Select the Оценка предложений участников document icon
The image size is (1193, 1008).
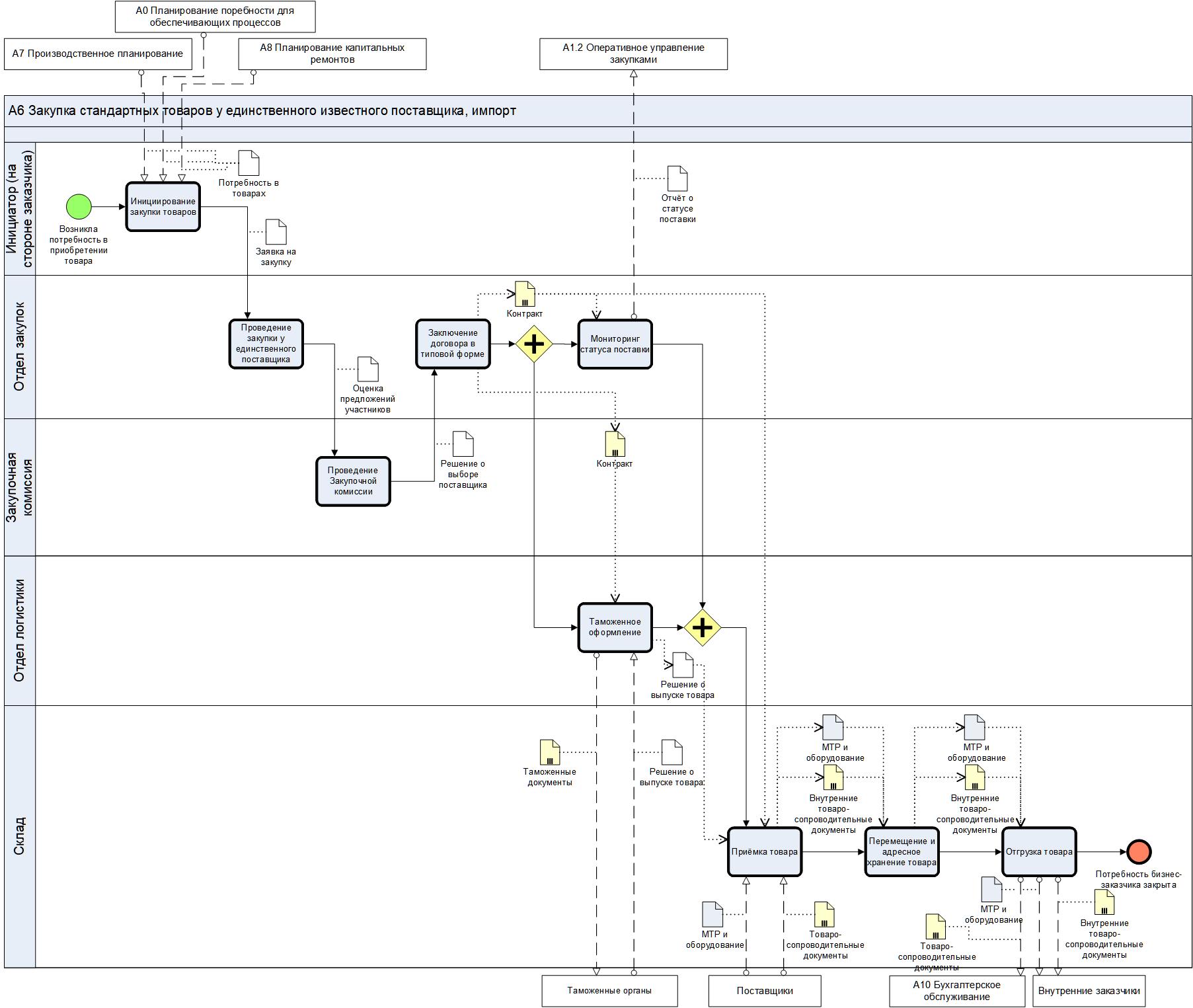tap(368, 369)
